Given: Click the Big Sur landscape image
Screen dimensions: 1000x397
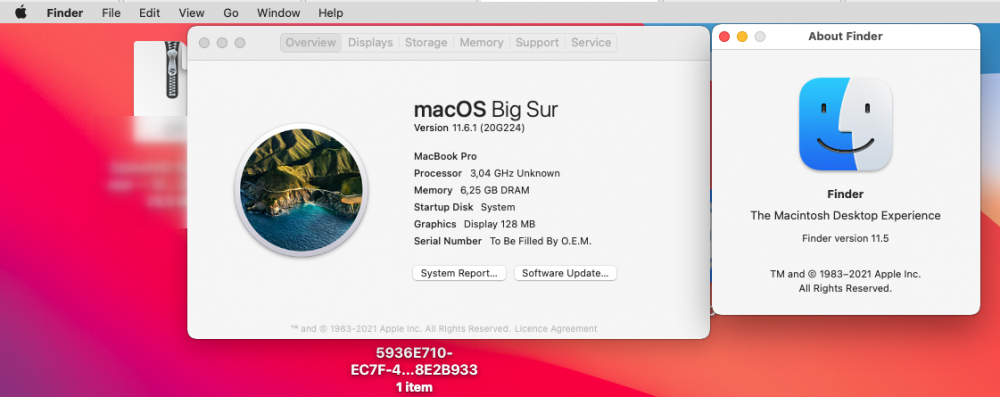Looking at the screenshot, I should [301, 190].
